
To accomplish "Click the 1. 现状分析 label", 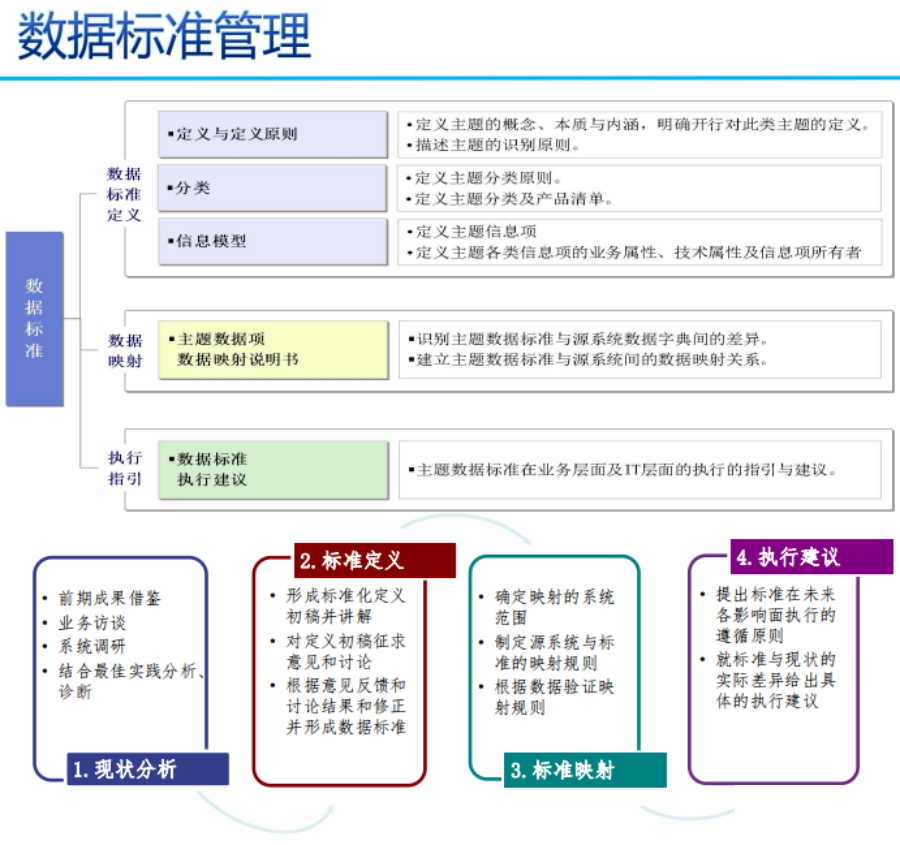I will (148, 769).
